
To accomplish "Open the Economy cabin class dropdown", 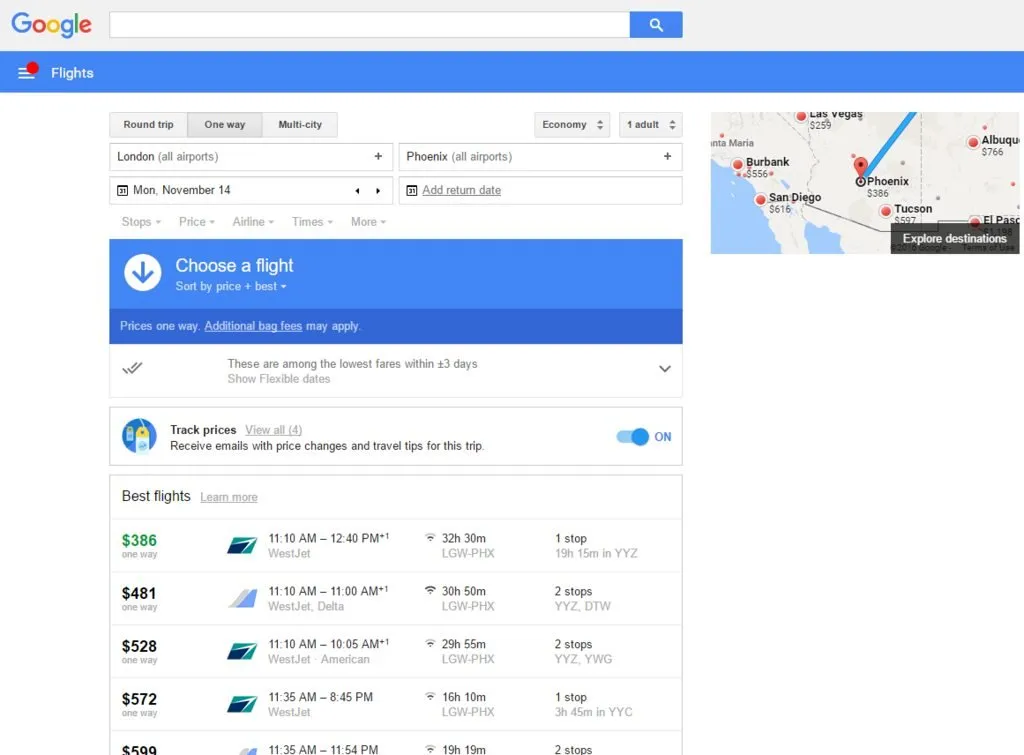I will click(573, 125).
